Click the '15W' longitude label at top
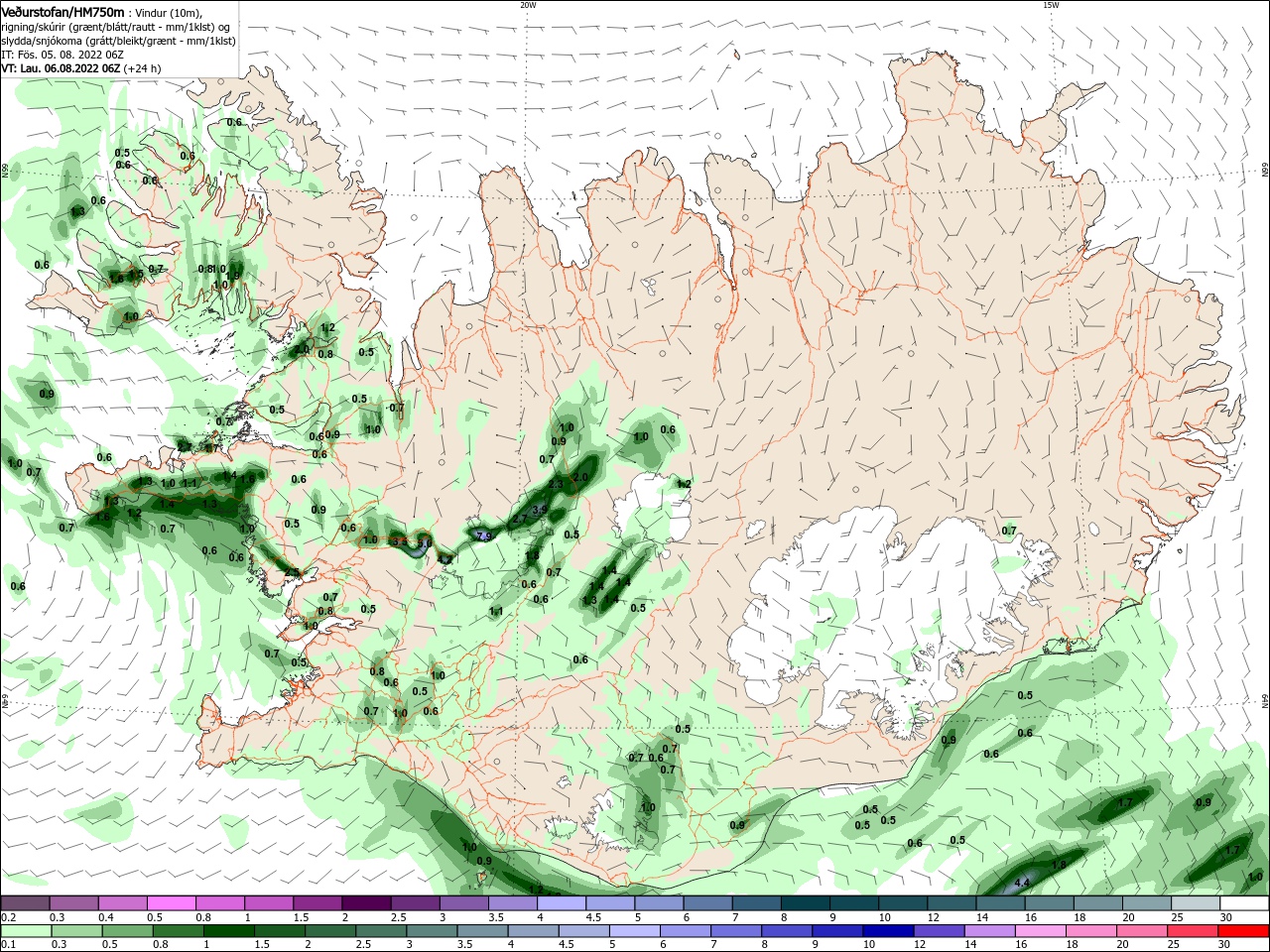This screenshot has width=1270, height=952. (1051, 5)
